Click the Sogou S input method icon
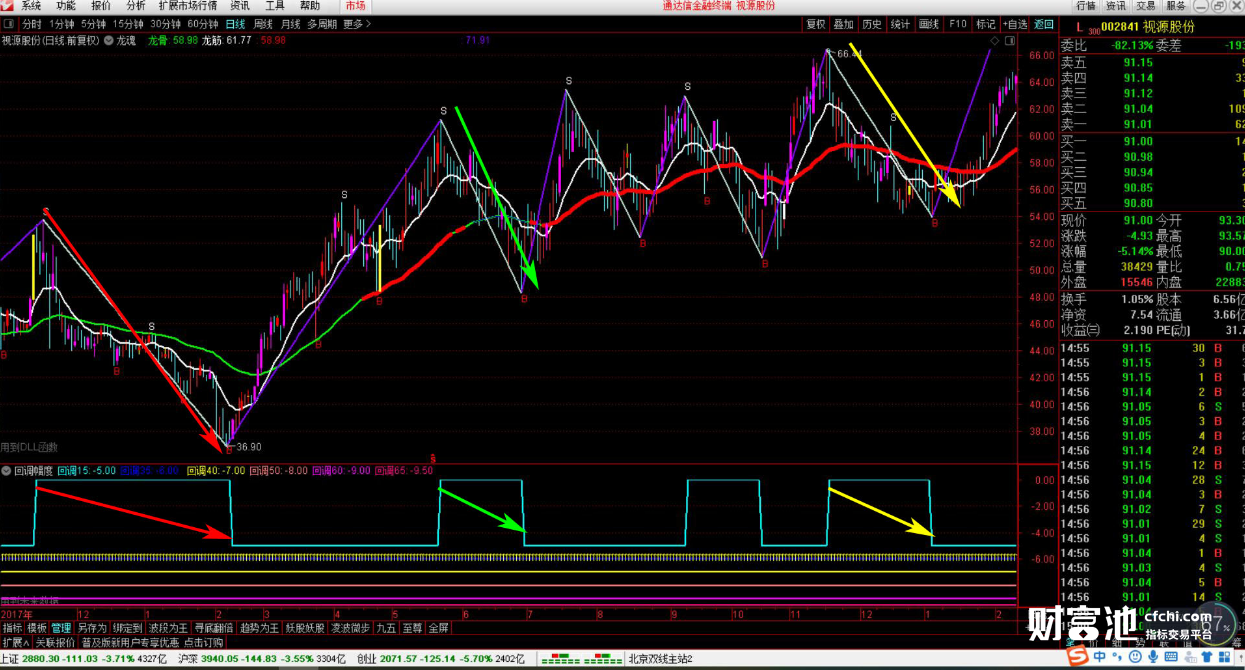 1080,657
